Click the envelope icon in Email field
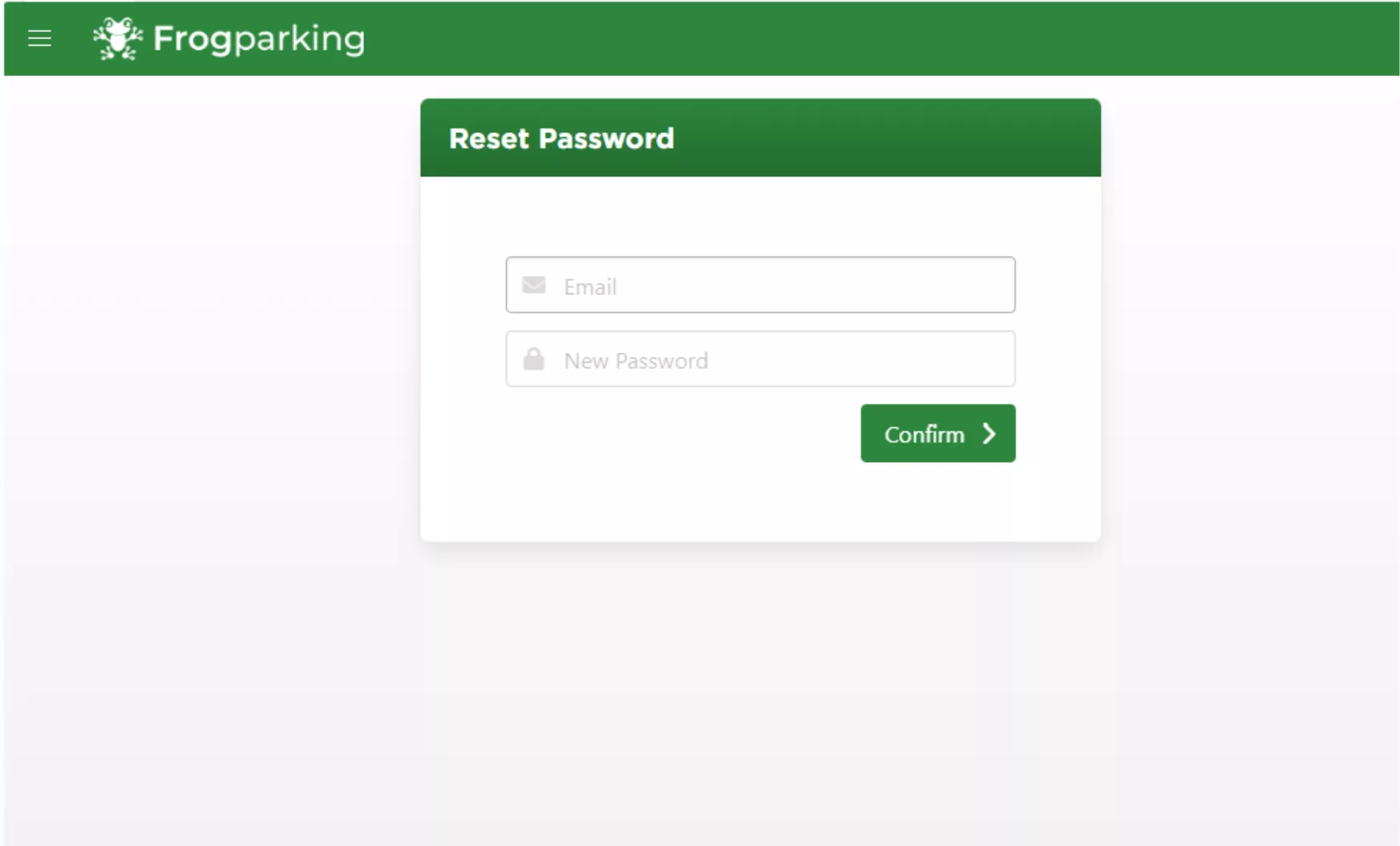The height and width of the screenshot is (846, 1400). (x=534, y=285)
